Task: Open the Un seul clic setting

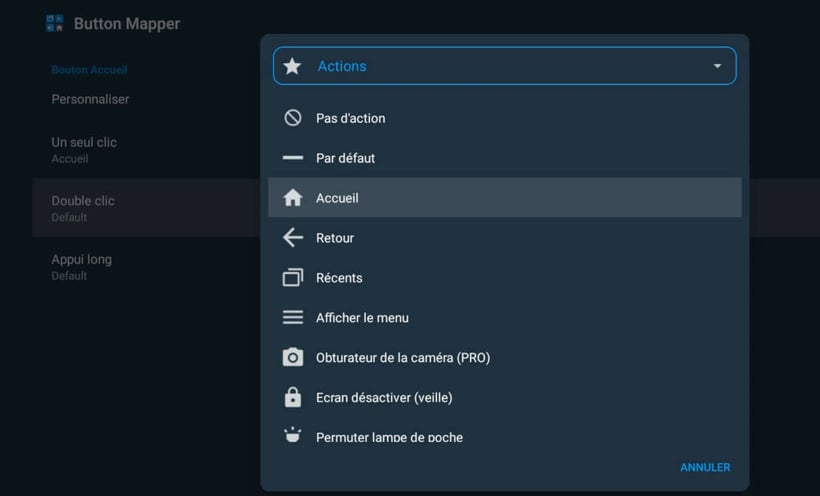Action: 146,150
